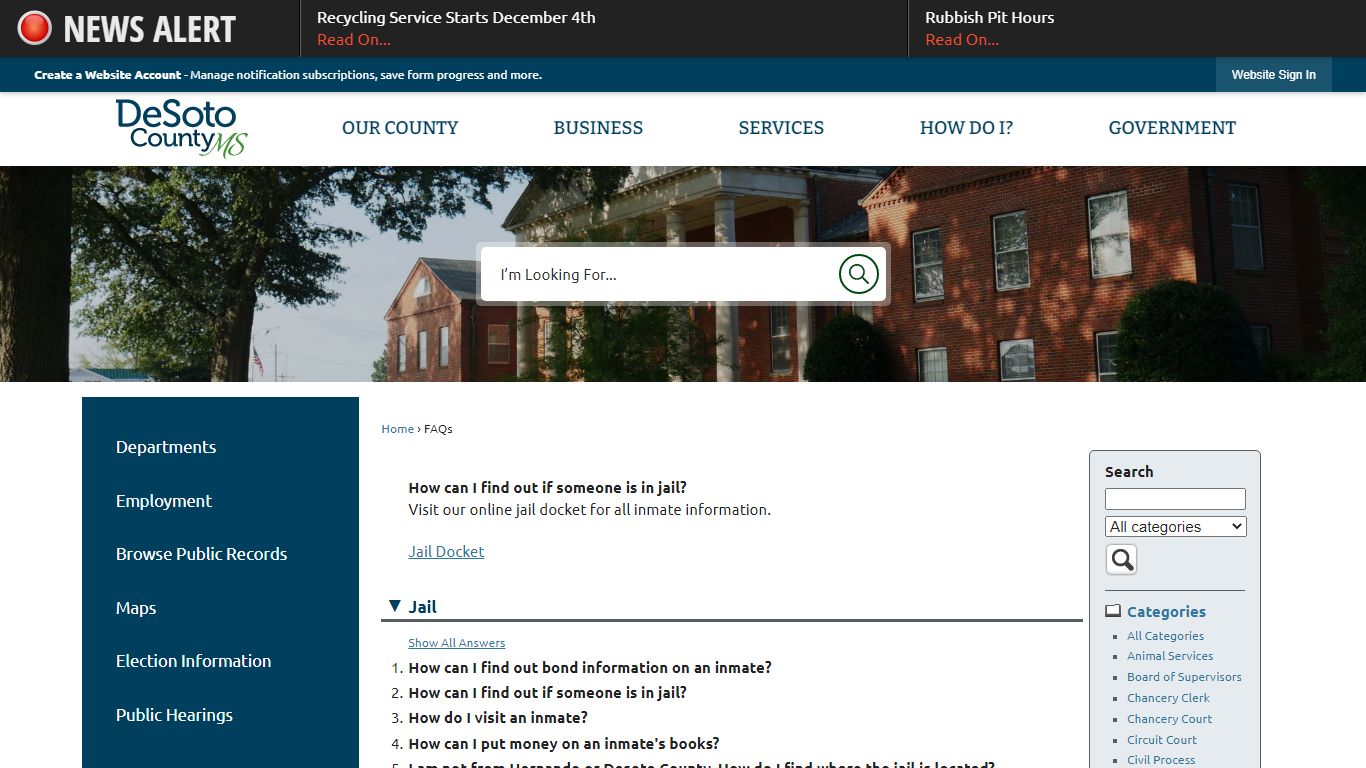Click Create a Website Account link

(108, 75)
